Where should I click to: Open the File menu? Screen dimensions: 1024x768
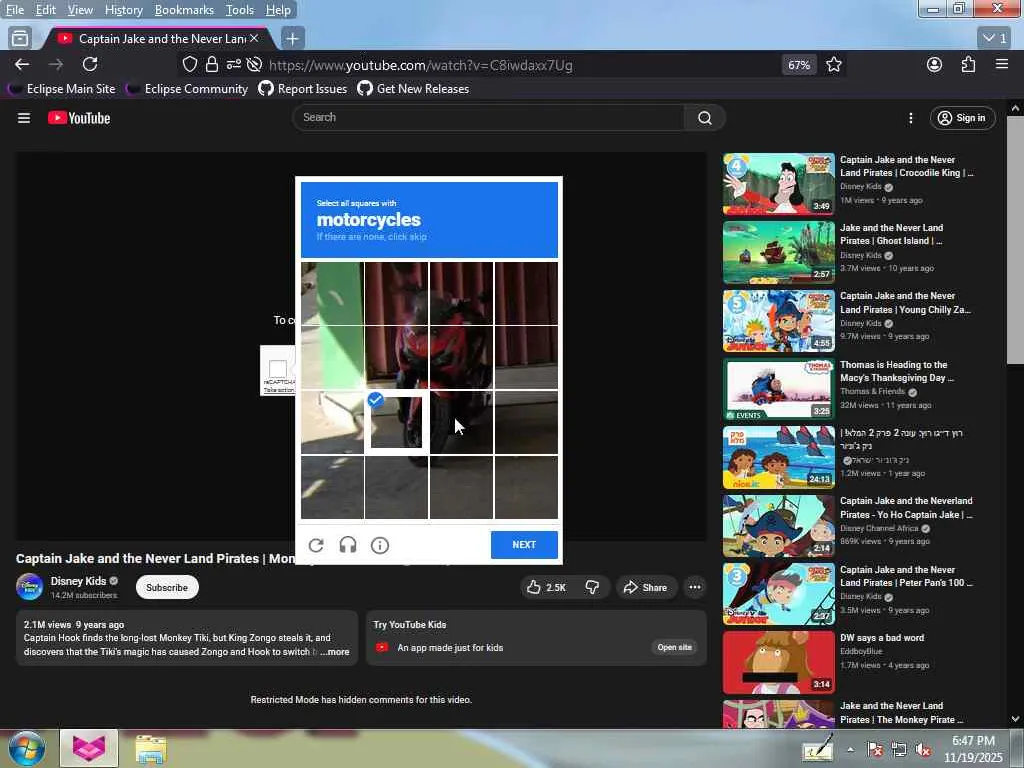pos(14,10)
